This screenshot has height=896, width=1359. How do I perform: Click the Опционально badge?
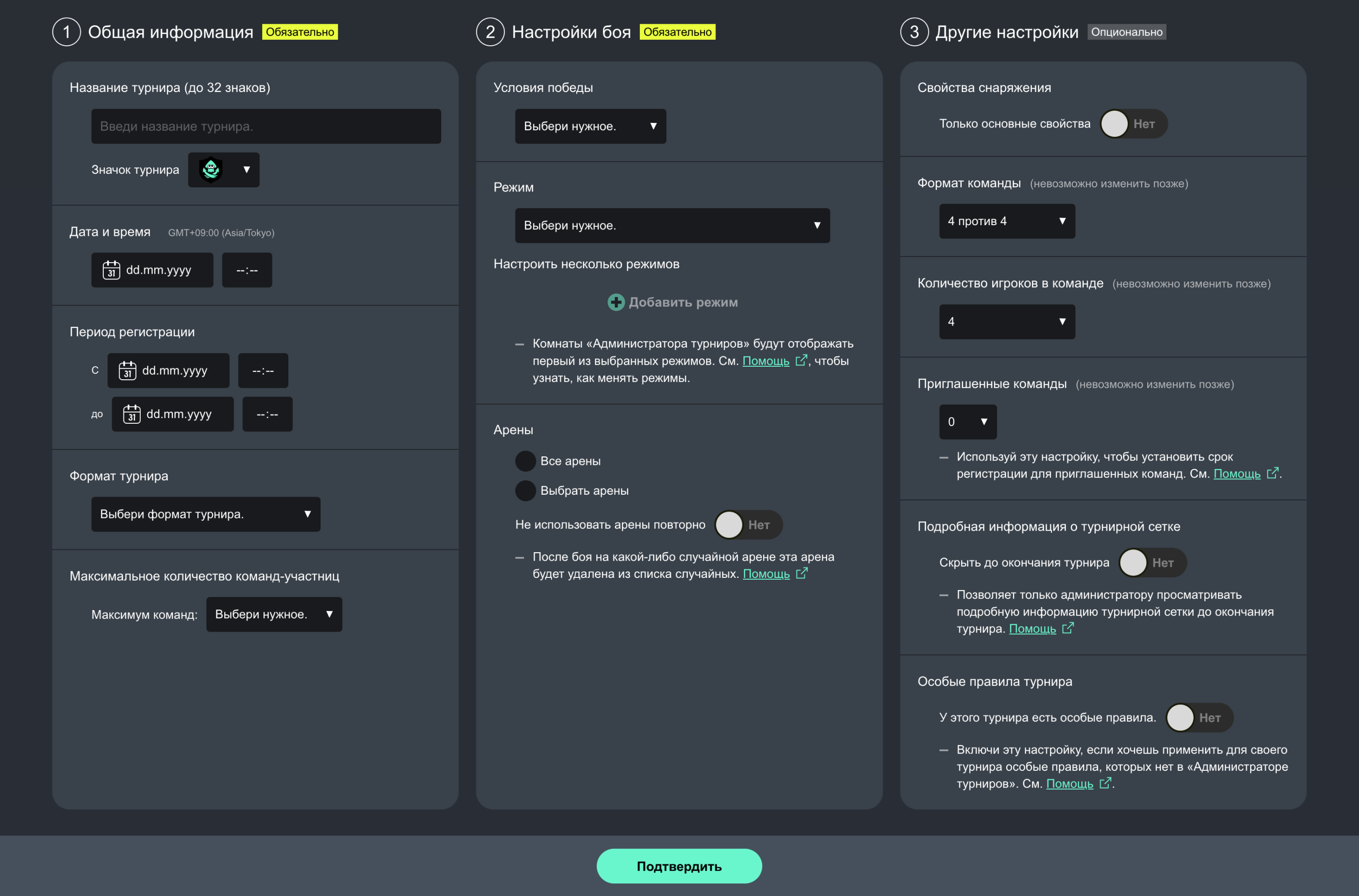pos(1126,32)
